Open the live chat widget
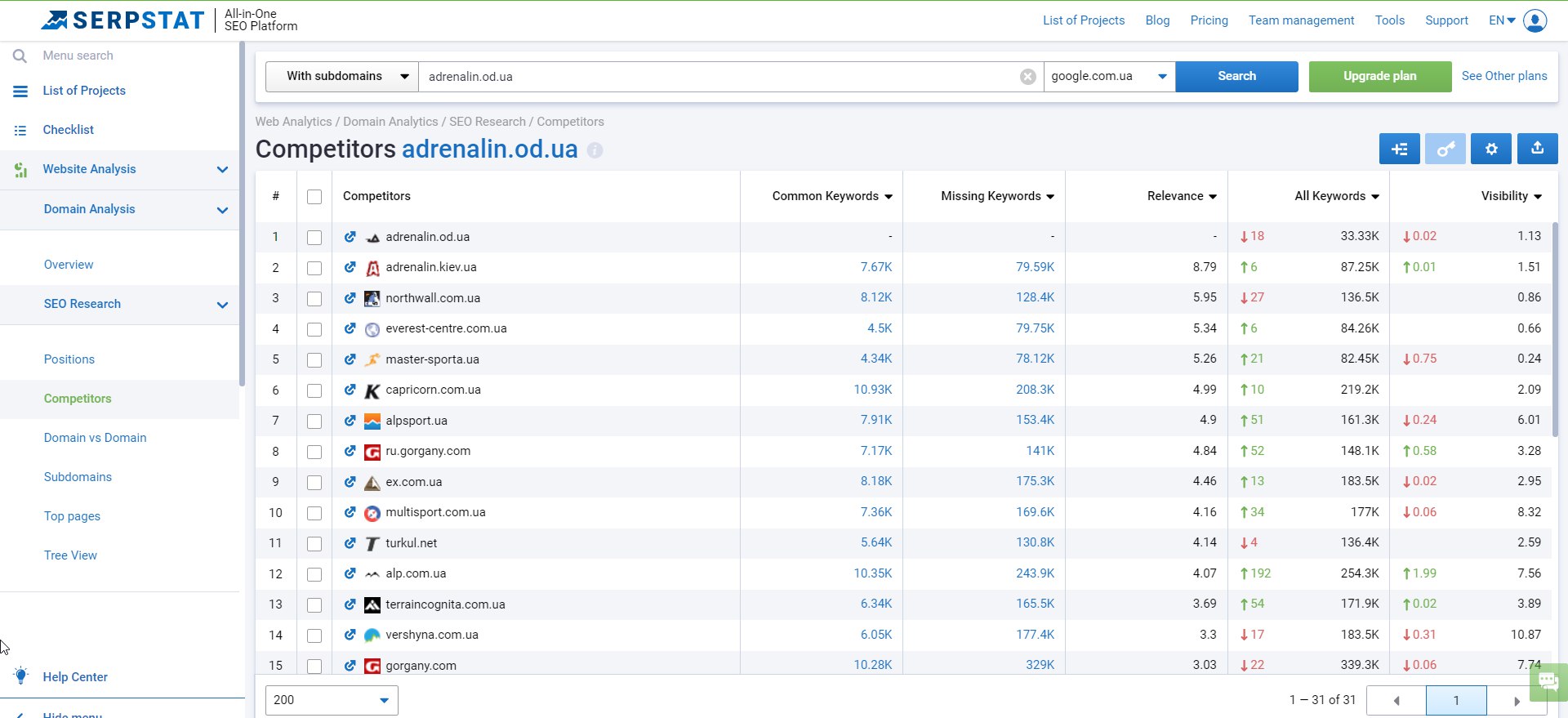 point(1548,682)
